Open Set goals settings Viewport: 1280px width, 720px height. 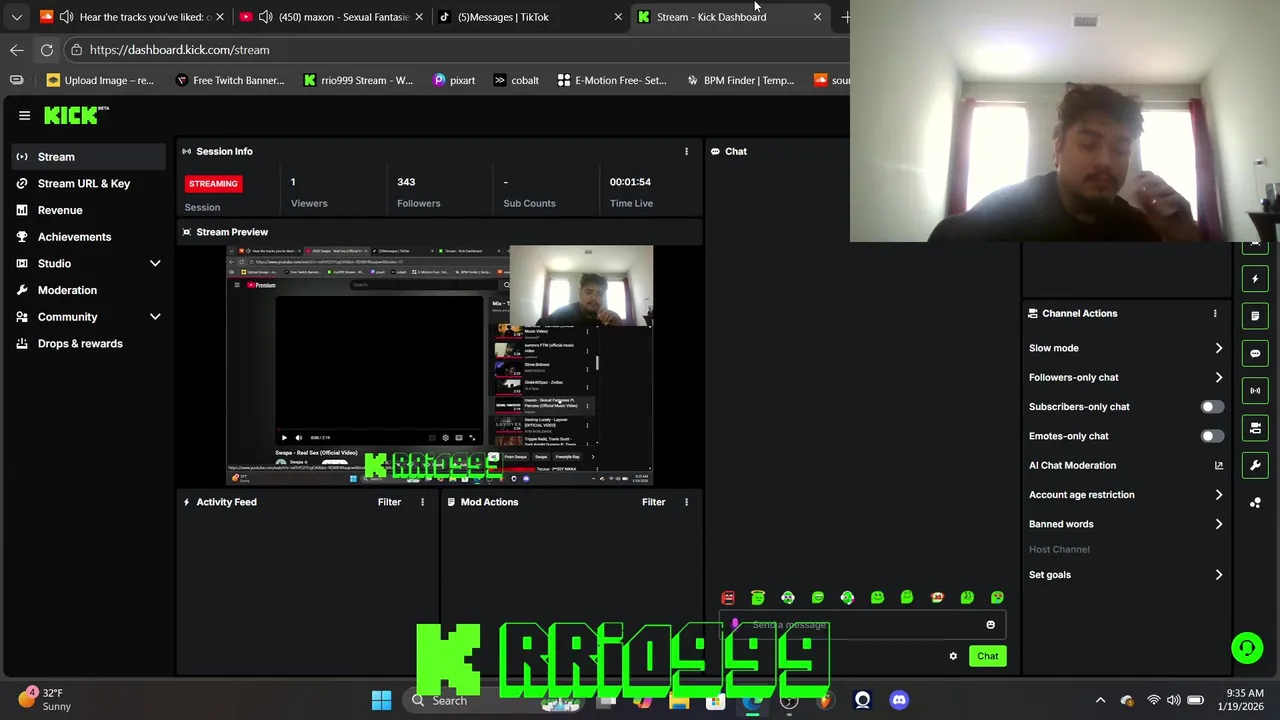(x=1126, y=575)
